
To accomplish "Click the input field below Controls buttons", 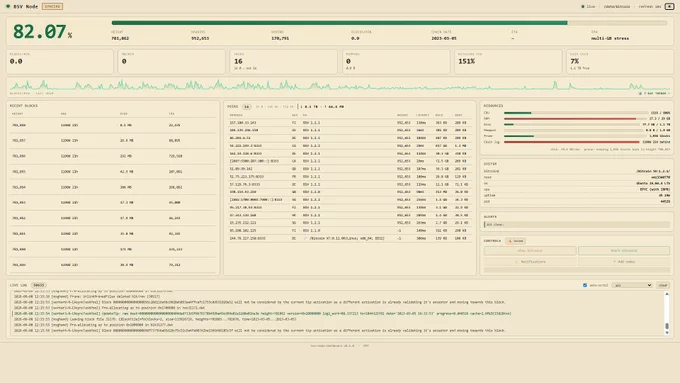I will [577, 270].
